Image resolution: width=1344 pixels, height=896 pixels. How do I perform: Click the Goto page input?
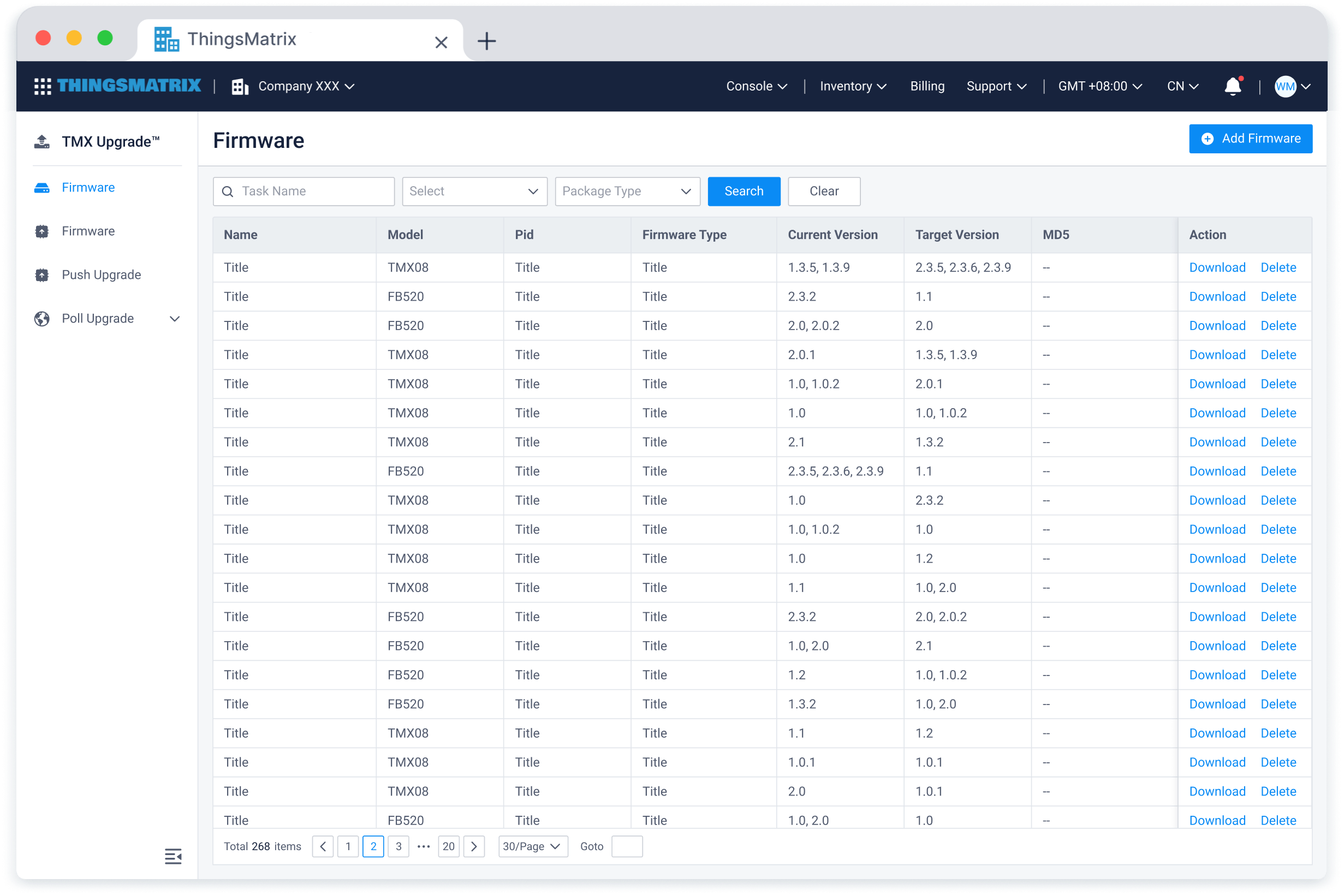click(x=627, y=846)
